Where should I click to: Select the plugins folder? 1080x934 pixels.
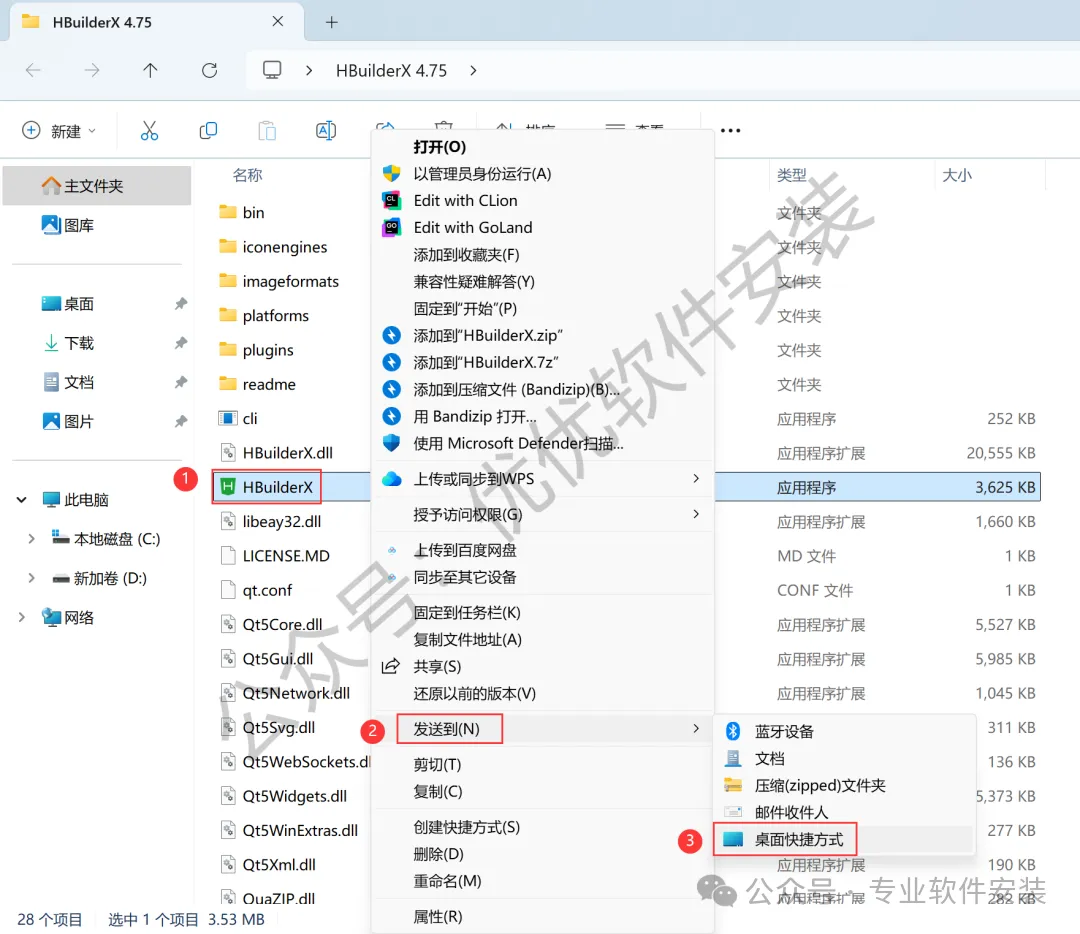tap(268, 350)
